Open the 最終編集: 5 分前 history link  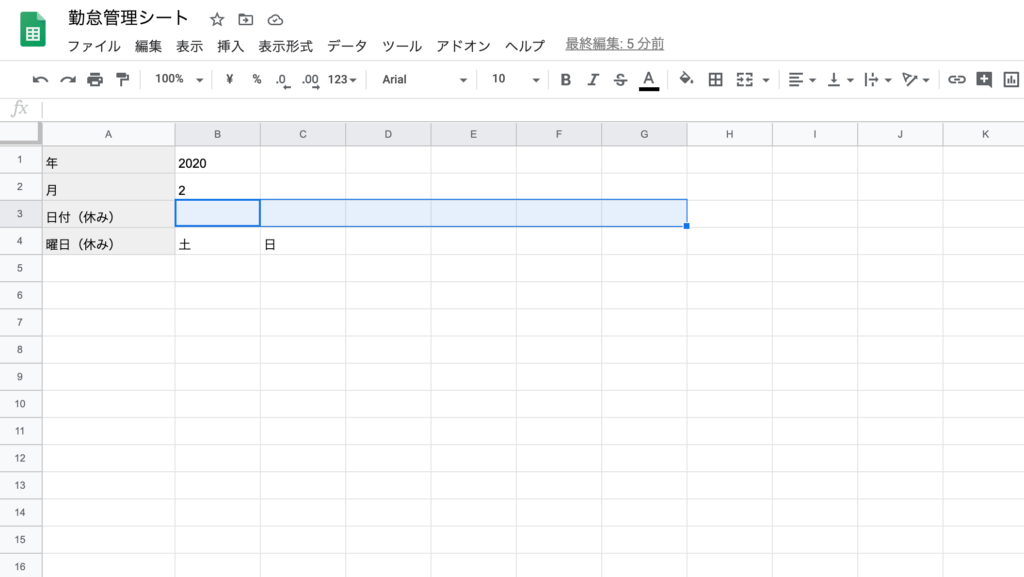click(615, 44)
